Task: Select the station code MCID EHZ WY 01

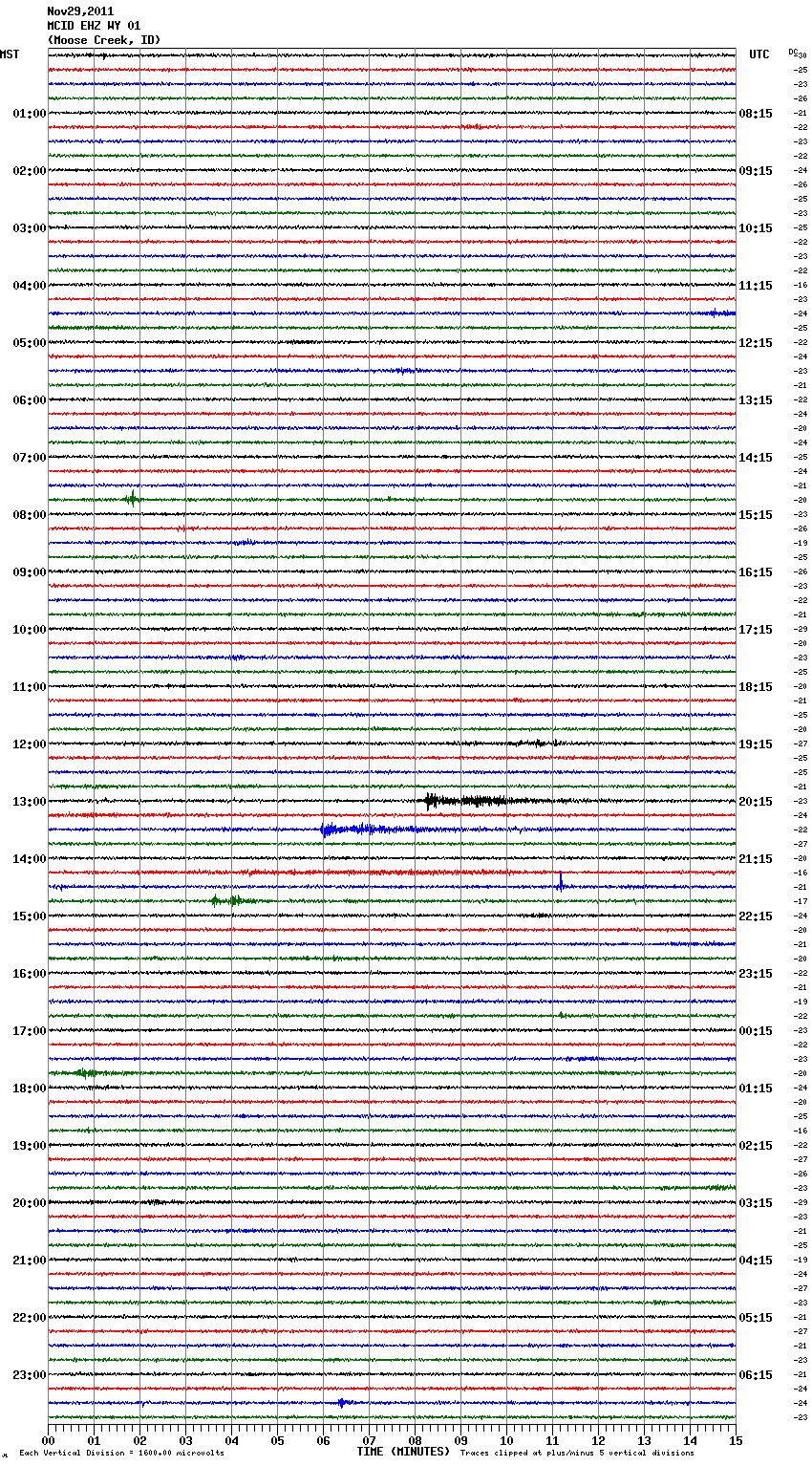Action: 94,26
